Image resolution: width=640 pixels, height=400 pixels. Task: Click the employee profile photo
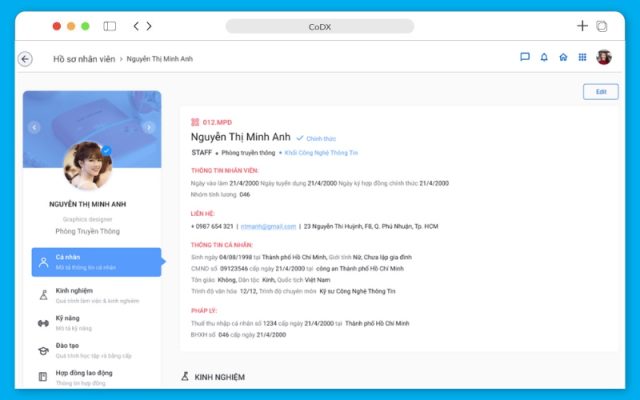coord(87,165)
